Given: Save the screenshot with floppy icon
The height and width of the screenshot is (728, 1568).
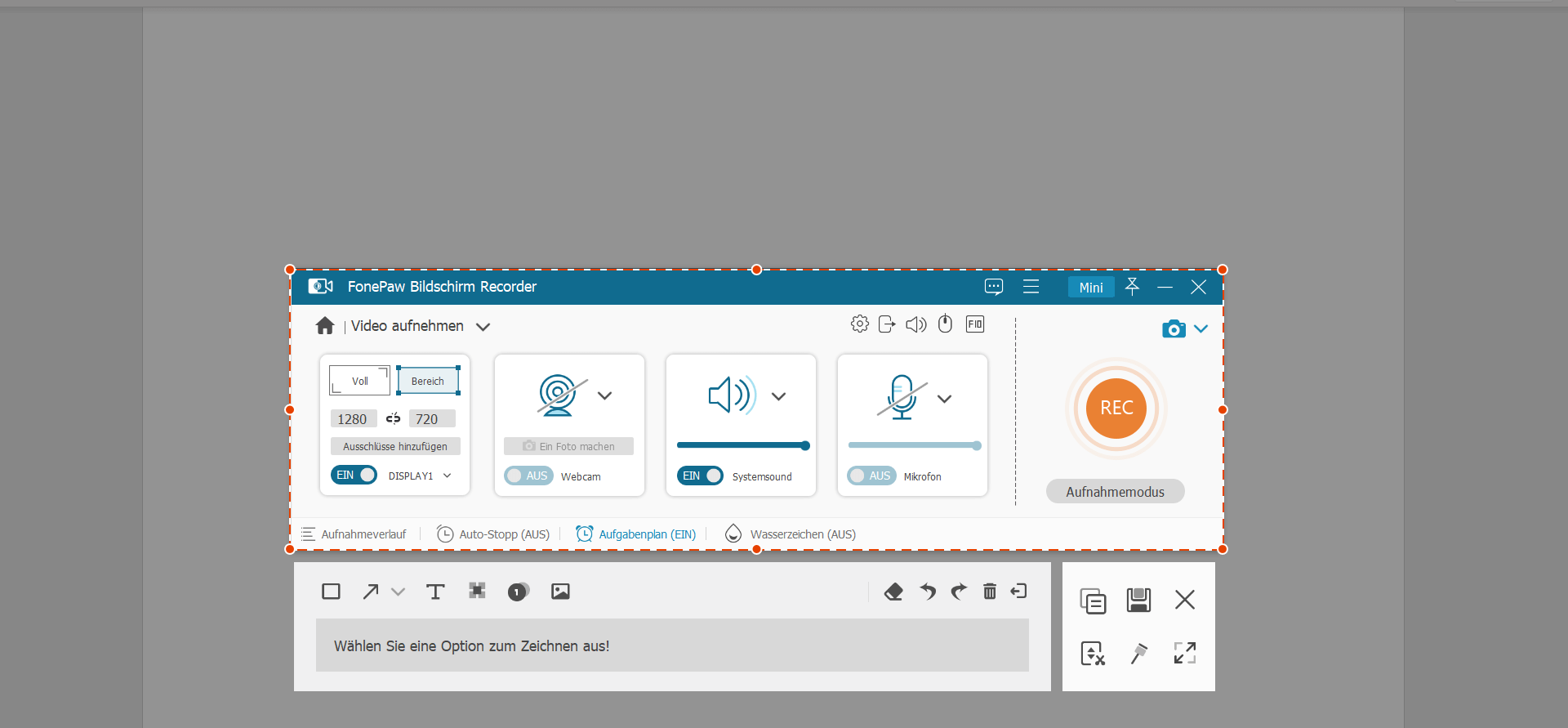Looking at the screenshot, I should point(1138,601).
